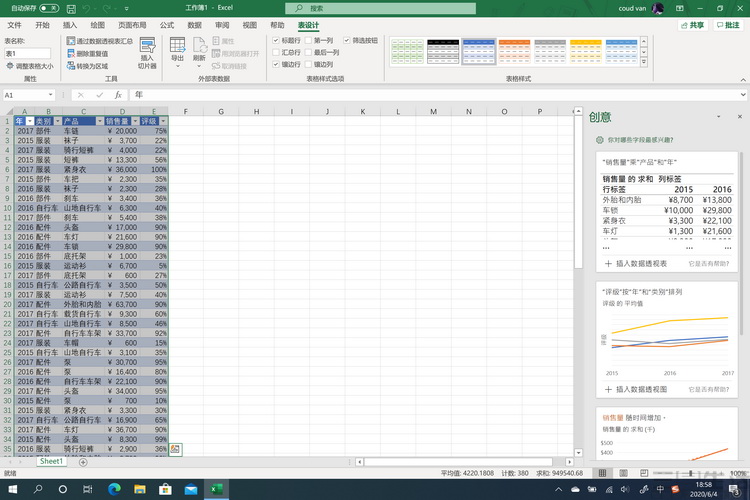
Task: Switch to 数据 ribbon tab
Action: 194,25
